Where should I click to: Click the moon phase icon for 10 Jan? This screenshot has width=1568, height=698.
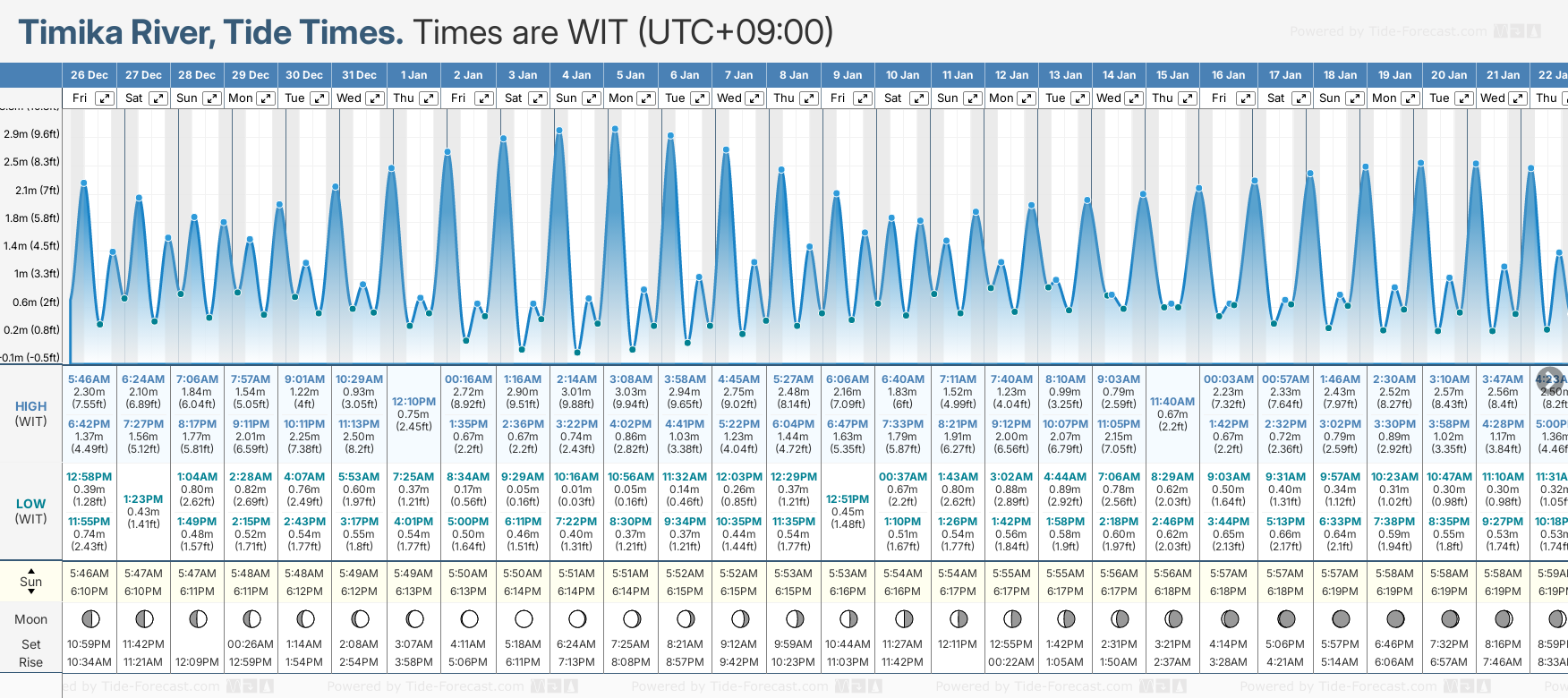pos(904,618)
